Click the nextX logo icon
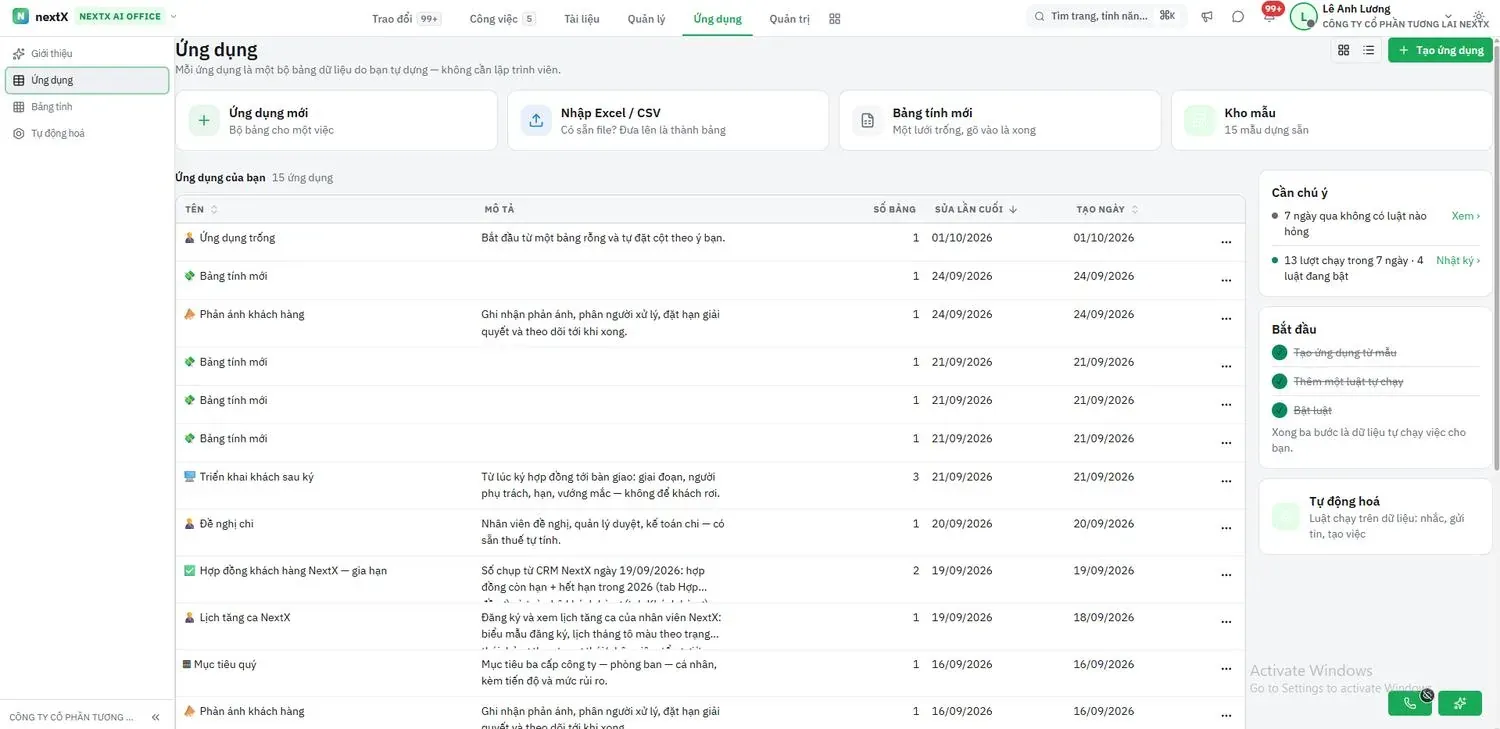Image resolution: width=1500 pixels, height=729 pixels. (x=20, y=16)
